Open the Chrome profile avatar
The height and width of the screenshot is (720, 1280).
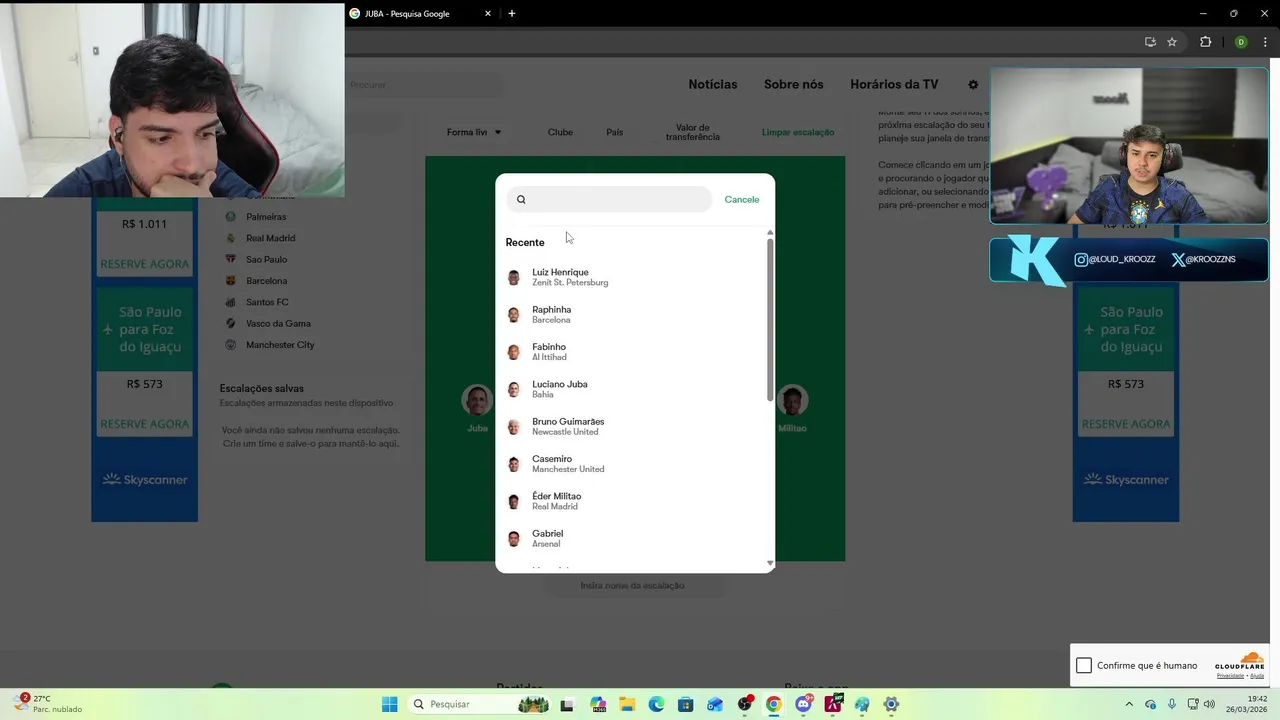(1241, 42)
